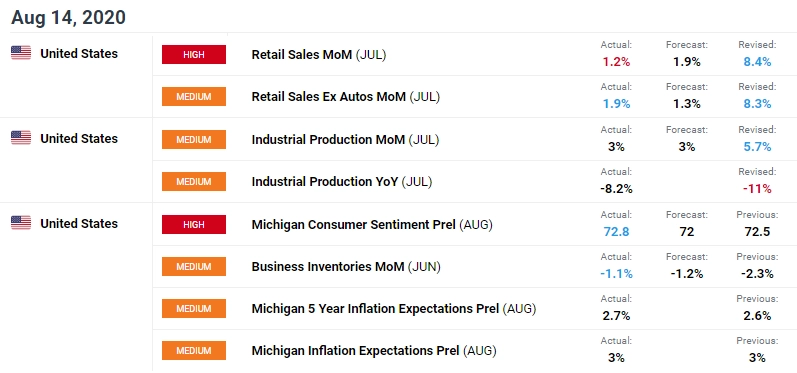Click the Aug 14, 2020 date heading
The width and height of the screenshot is (797, 373).
point(69,18)
